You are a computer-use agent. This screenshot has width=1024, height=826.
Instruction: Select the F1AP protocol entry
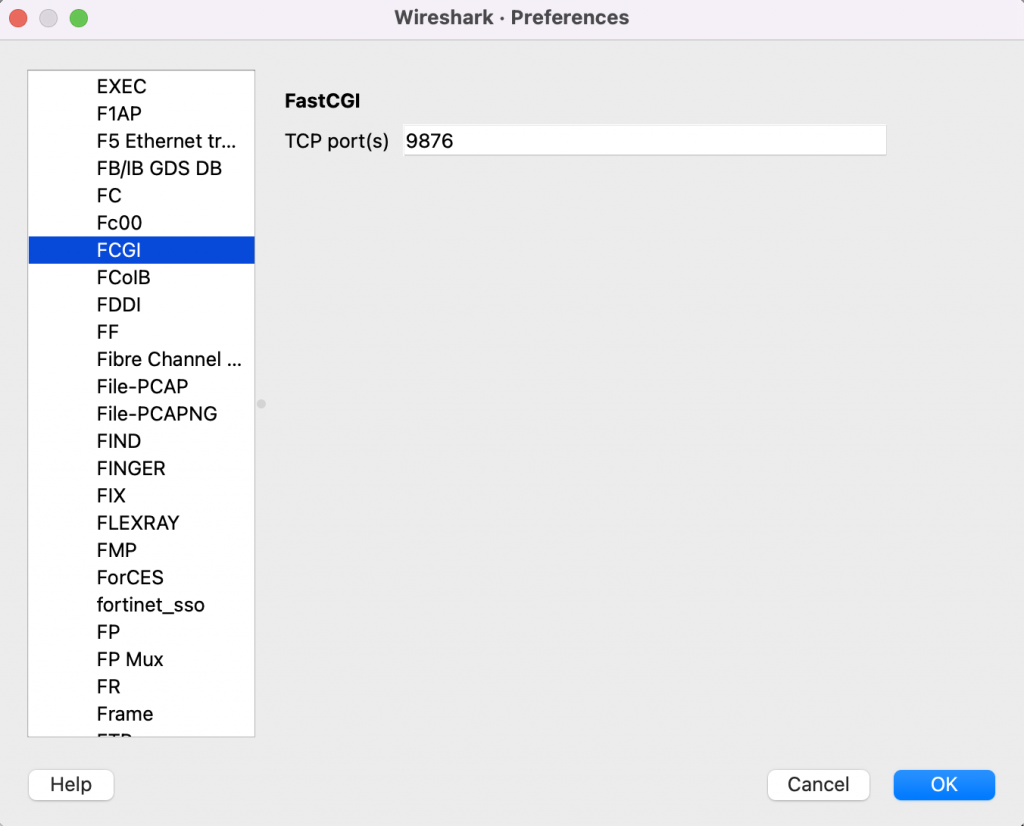coord(142,114)
